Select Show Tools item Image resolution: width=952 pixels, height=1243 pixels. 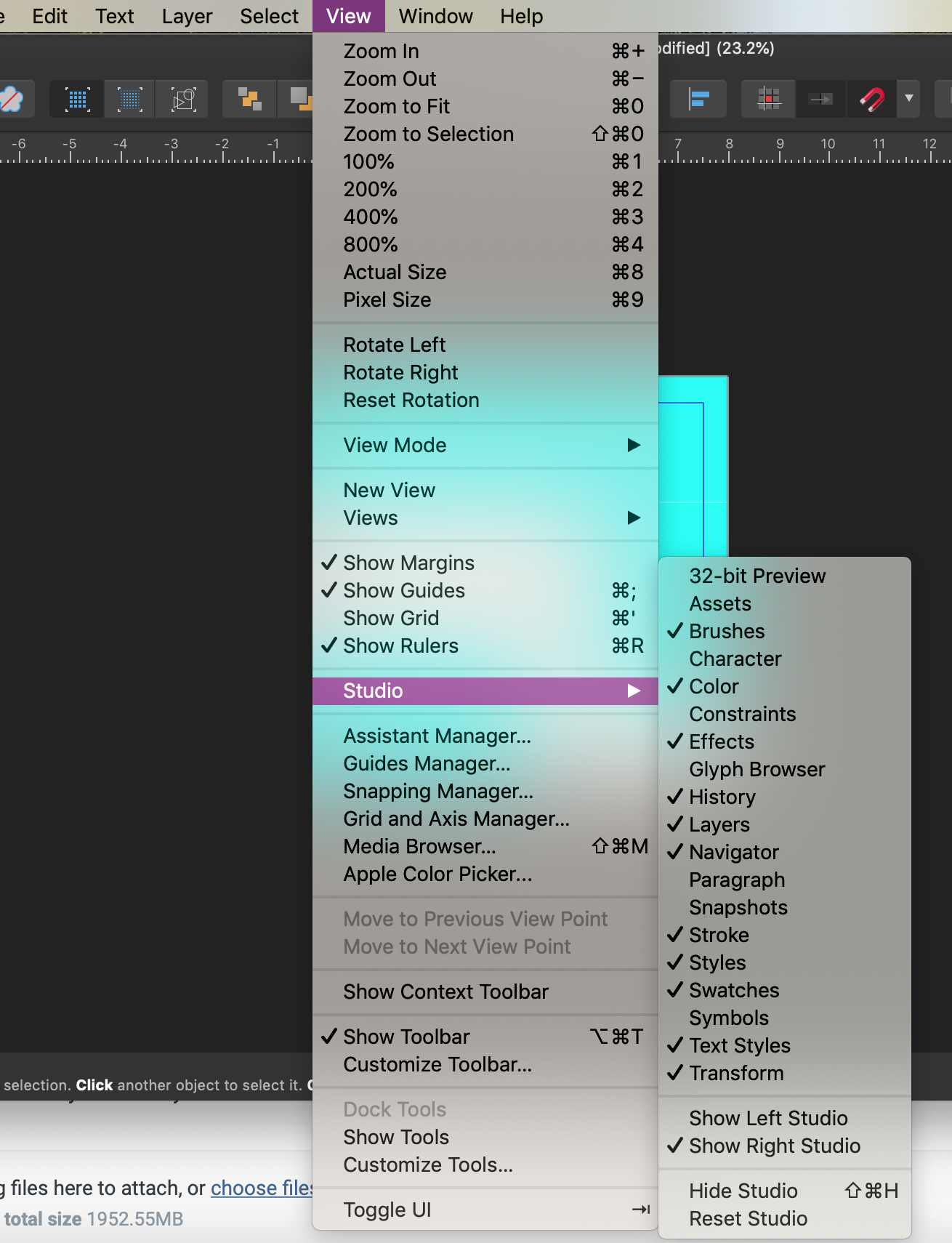coord(485,1137)
